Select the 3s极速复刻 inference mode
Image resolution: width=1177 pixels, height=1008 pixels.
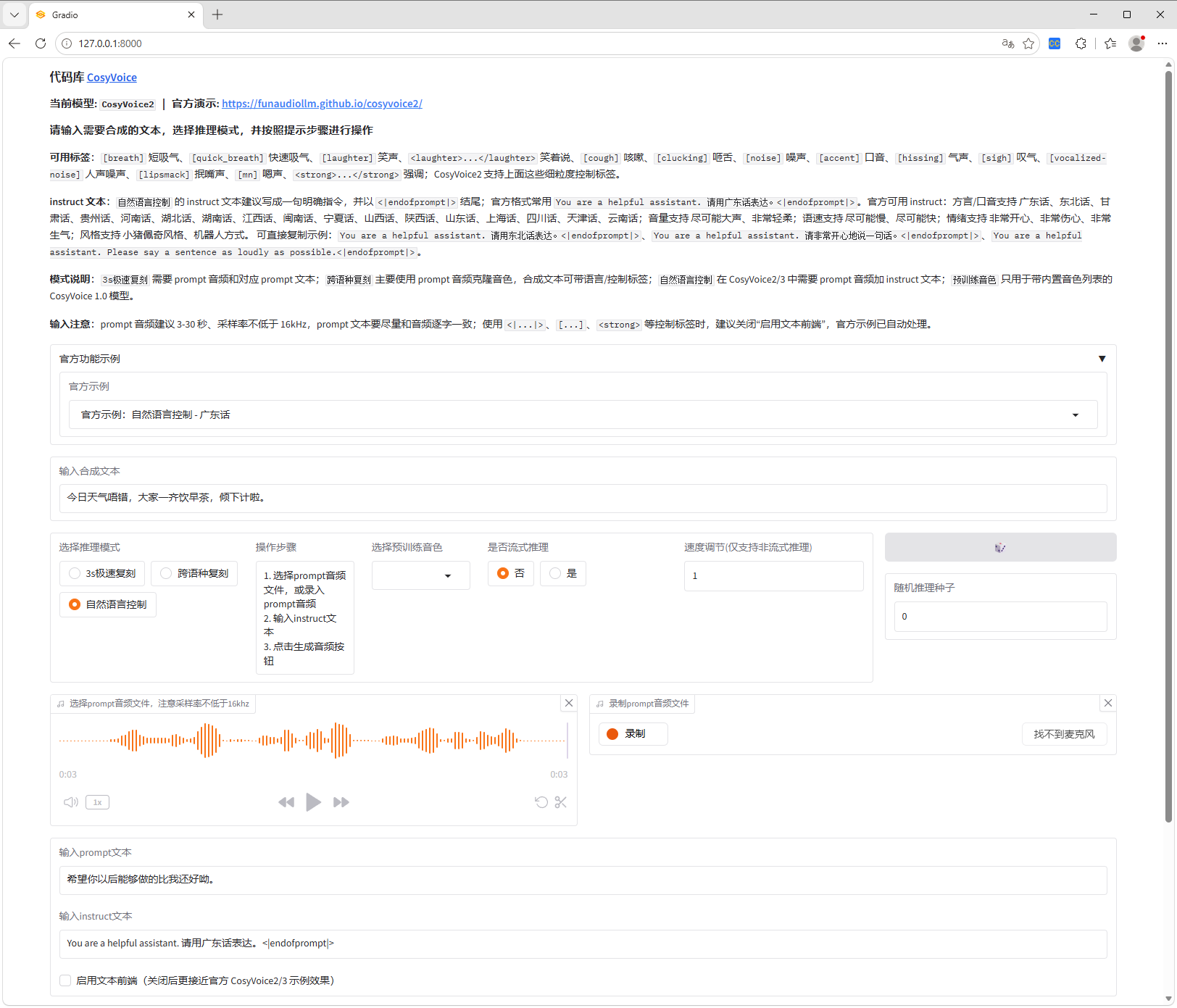tap(102, 573)
